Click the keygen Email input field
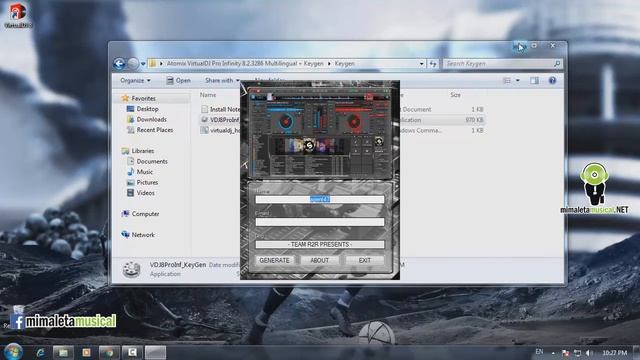Viewport: 640px width, 360px height. (320, 222)
